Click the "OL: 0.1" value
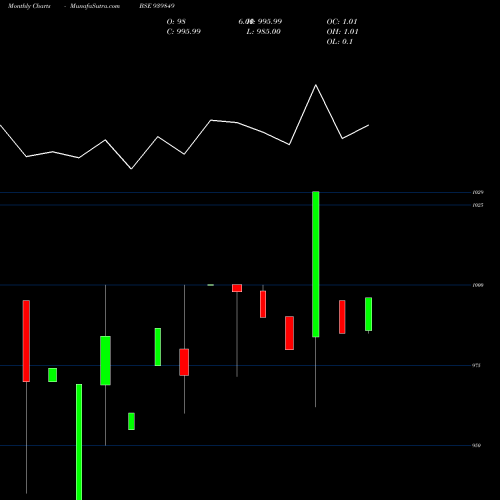The image size is (500, 500). click(x=340, y=42)
